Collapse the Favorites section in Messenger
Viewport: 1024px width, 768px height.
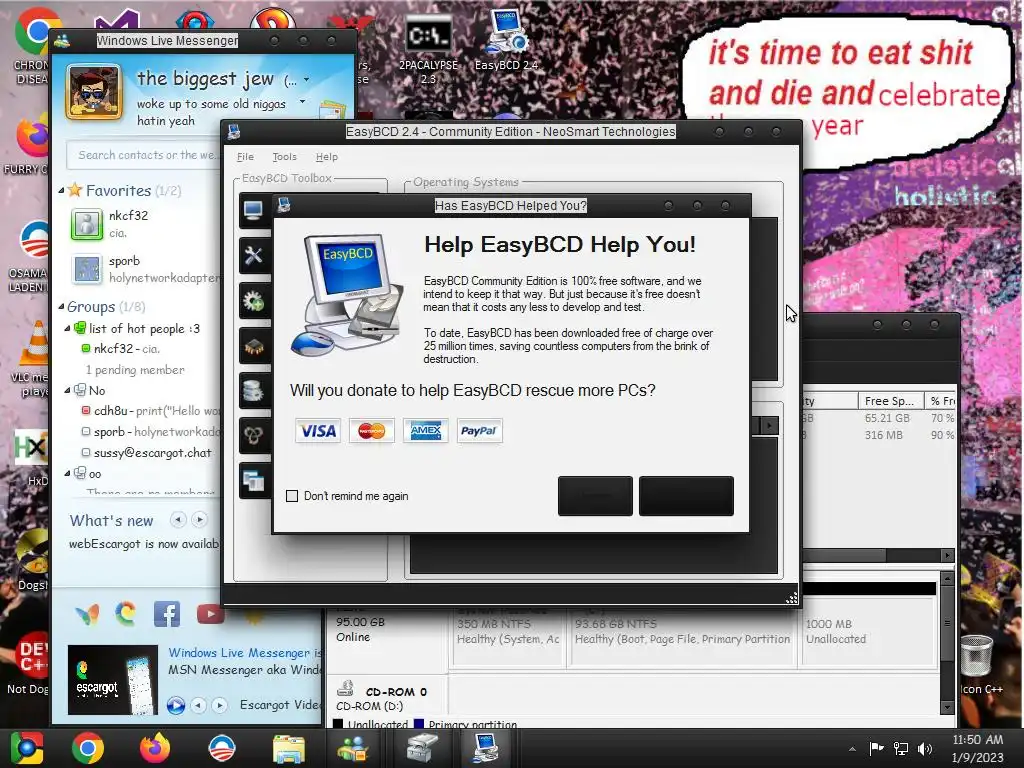61,191
